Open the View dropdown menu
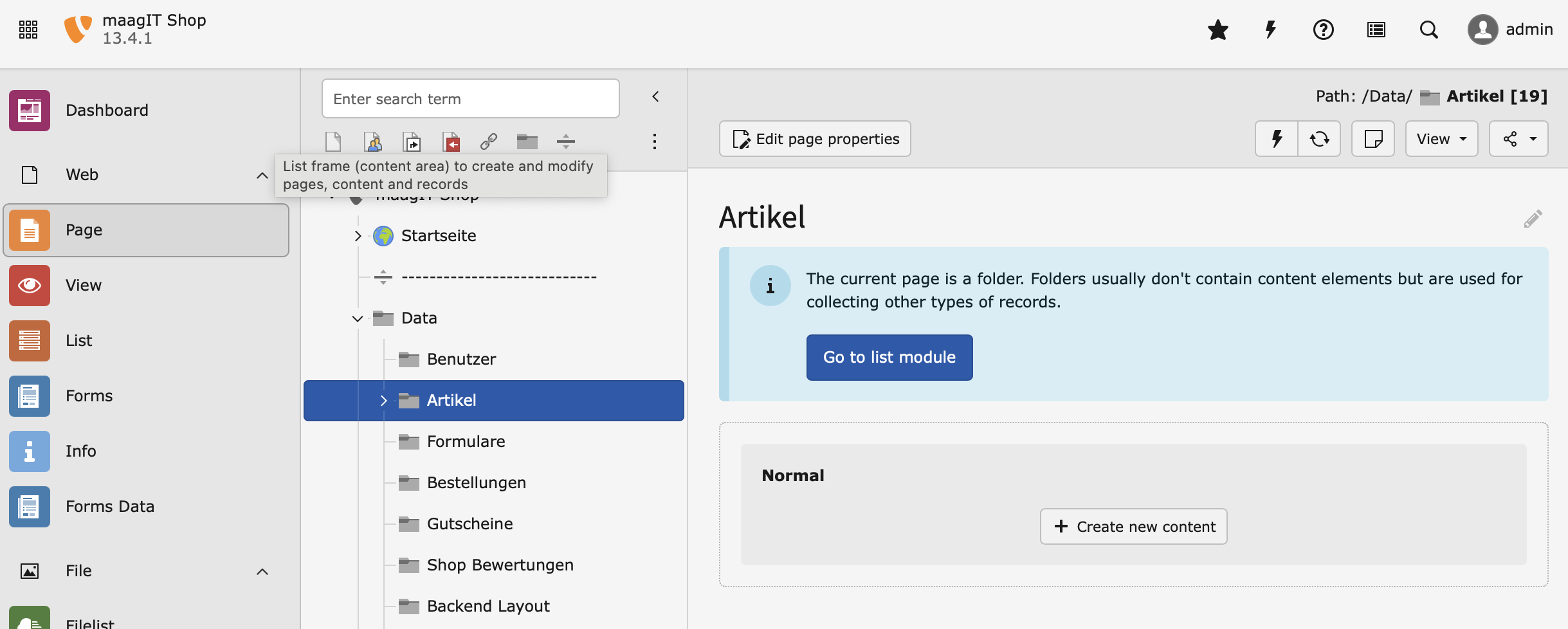1568x629 pixels. pyautogui.click(x=1441, y=139)
